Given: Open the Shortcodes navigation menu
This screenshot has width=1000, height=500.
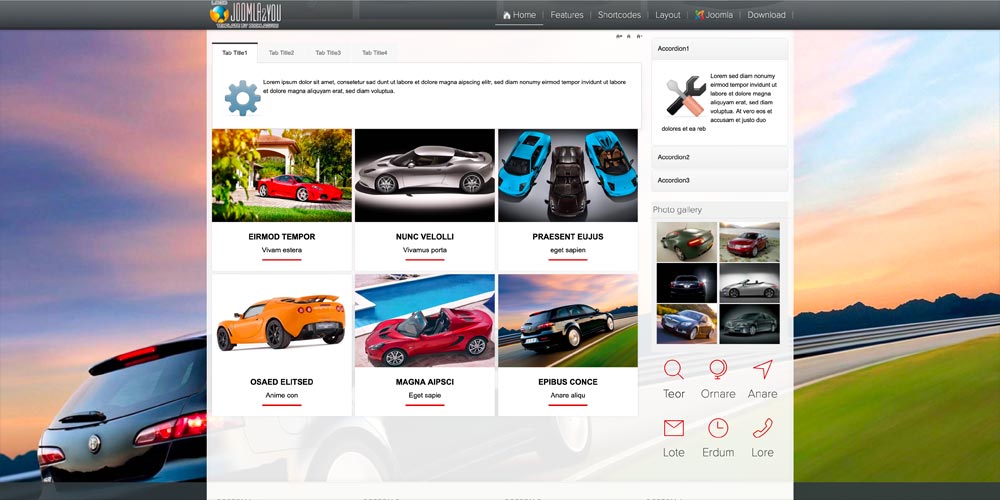Looking at the screenshot, I should [619, 15].
